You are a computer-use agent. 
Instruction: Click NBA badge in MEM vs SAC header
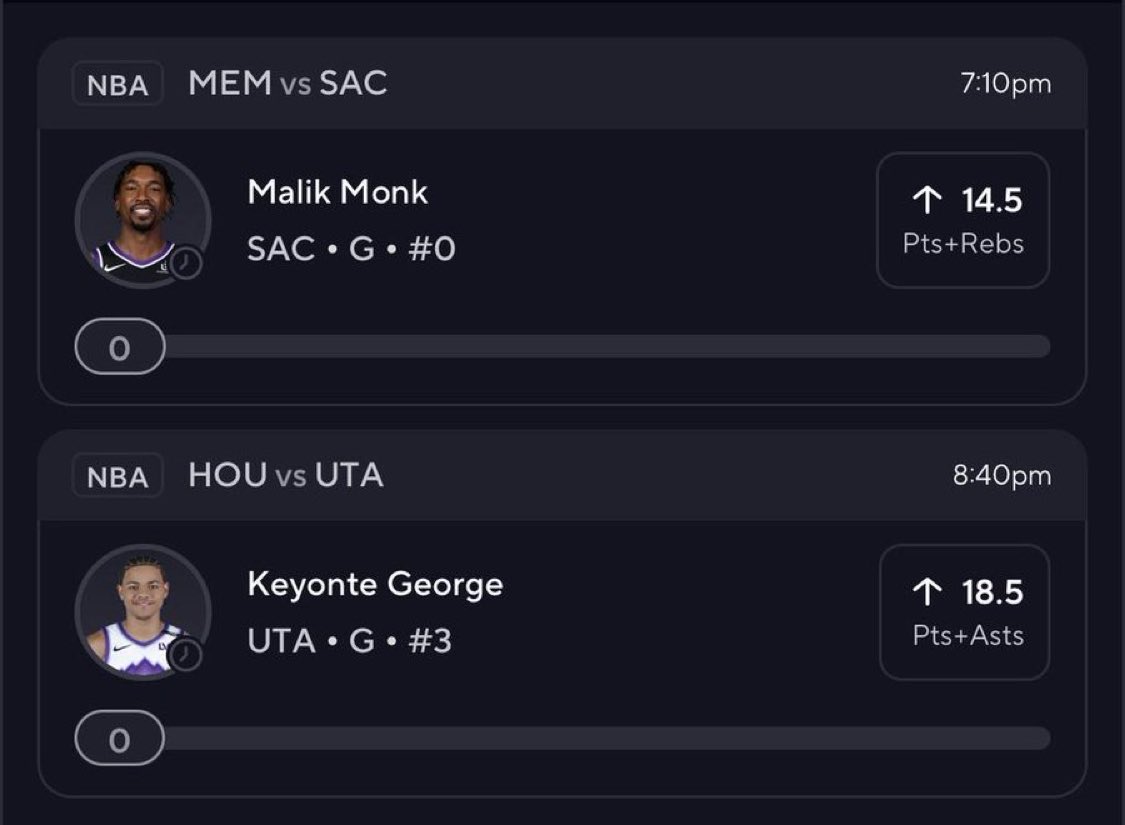pos(117,85)
